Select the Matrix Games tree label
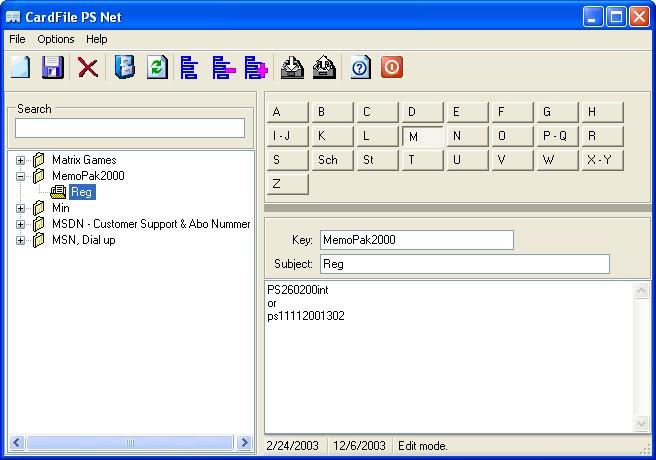 pos(84,160)
